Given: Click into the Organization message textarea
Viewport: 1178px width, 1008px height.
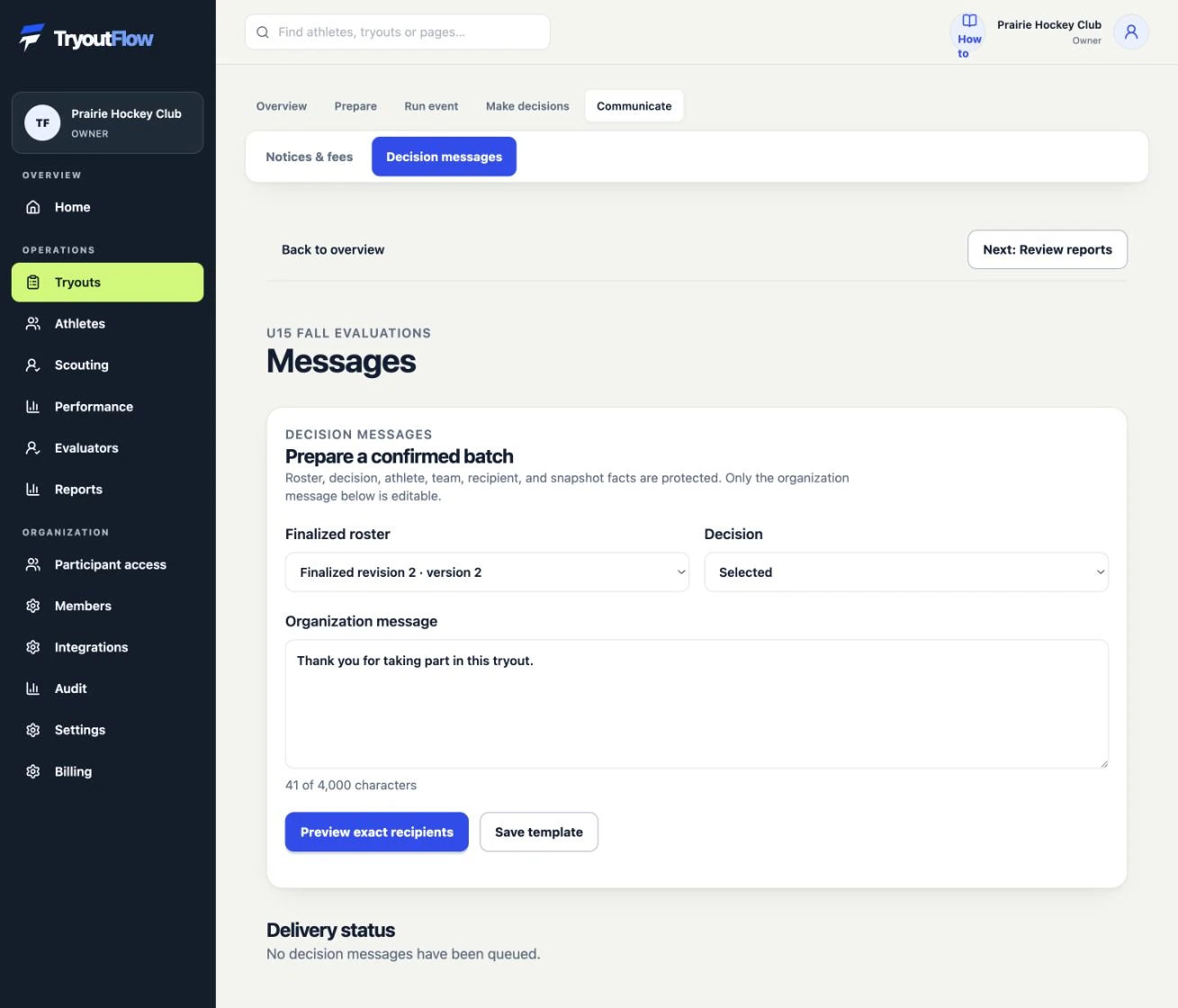Looking at the screenshot, I should tap(697, 704).
